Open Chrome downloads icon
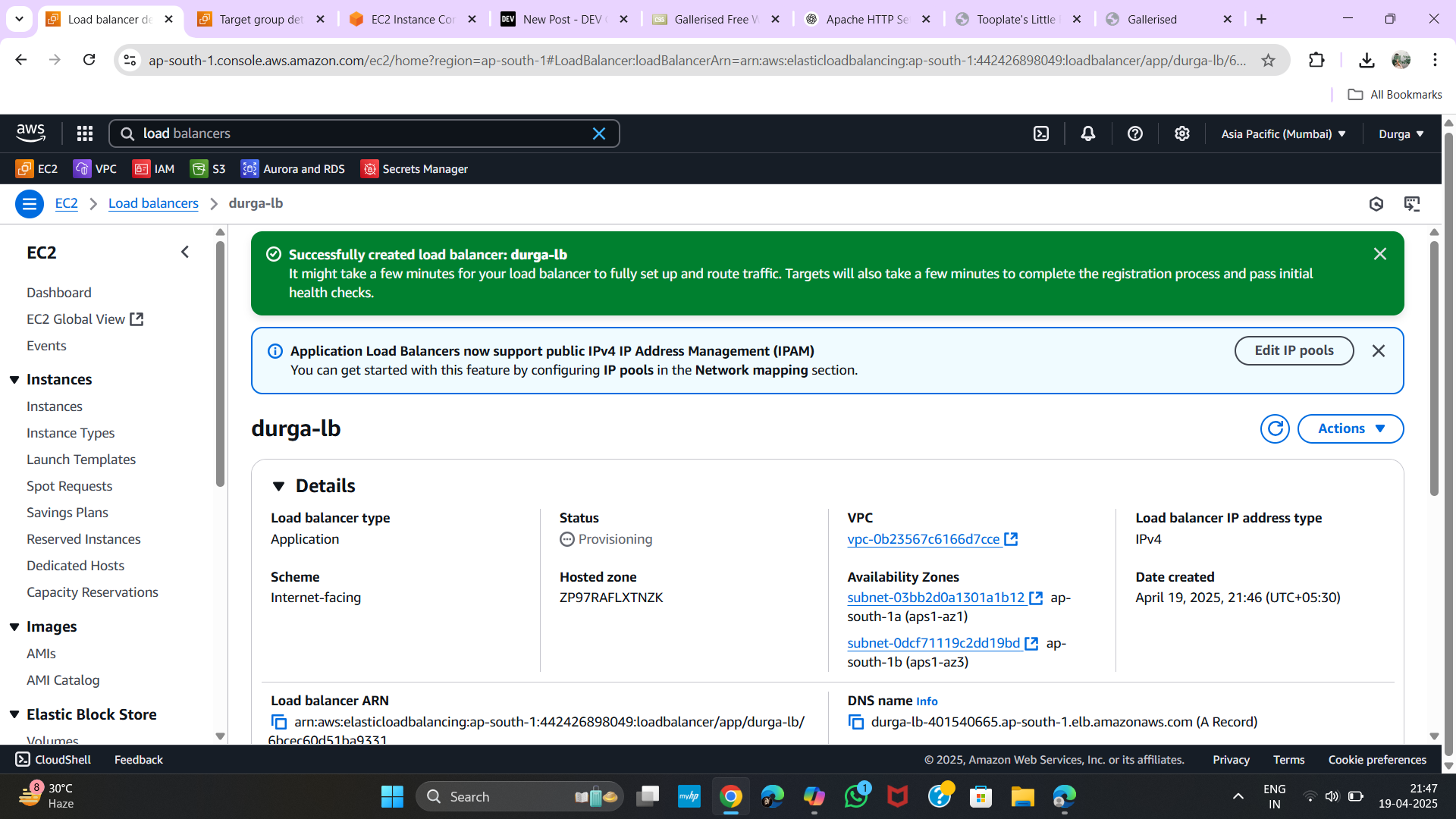Image resolution: width=1456 pixels, height=819 pixels. click(x=1367, y=60)
